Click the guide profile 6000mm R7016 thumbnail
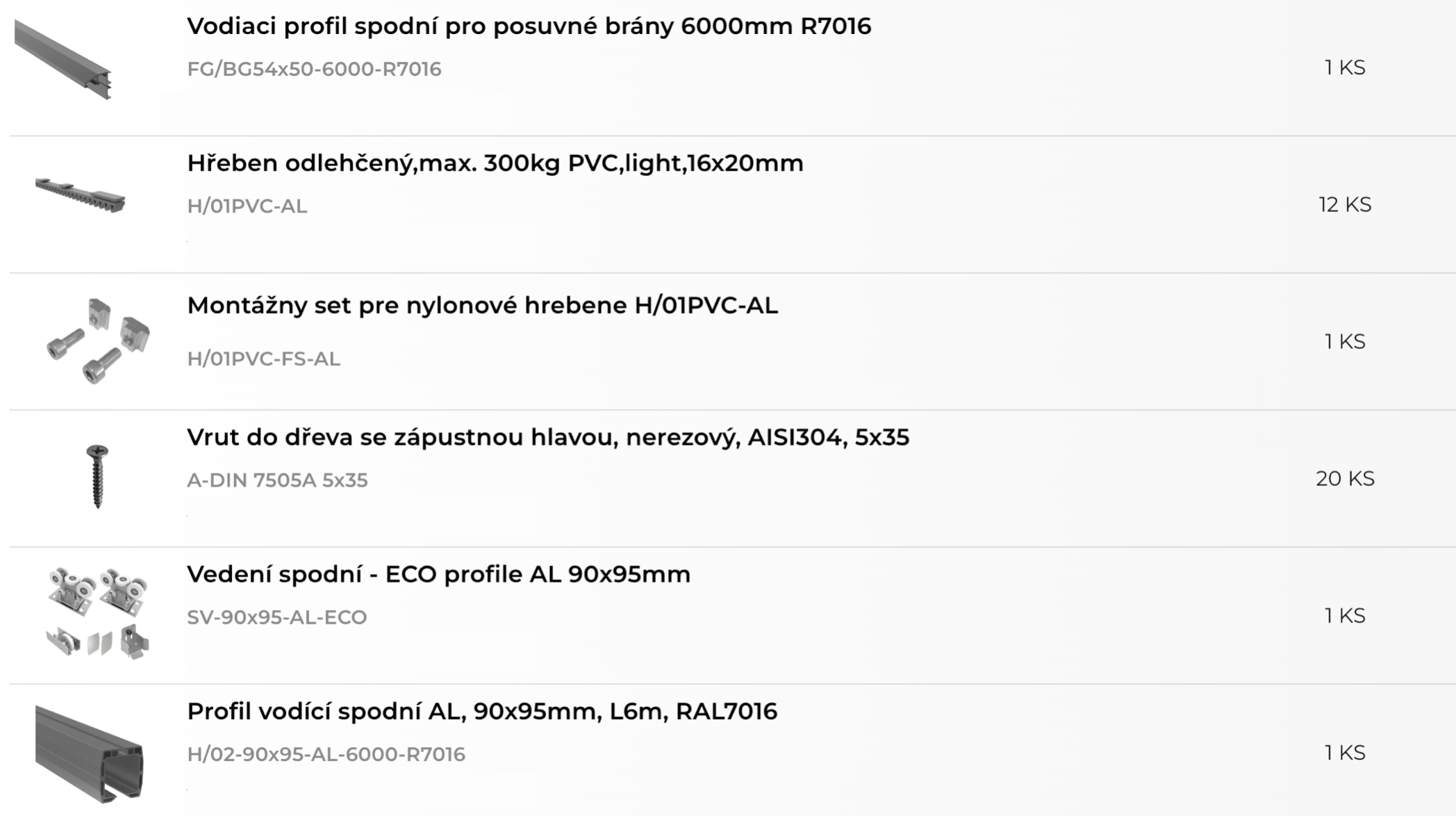The width and height of the screenshot is (1456, 816). click(x=63, y=60)
